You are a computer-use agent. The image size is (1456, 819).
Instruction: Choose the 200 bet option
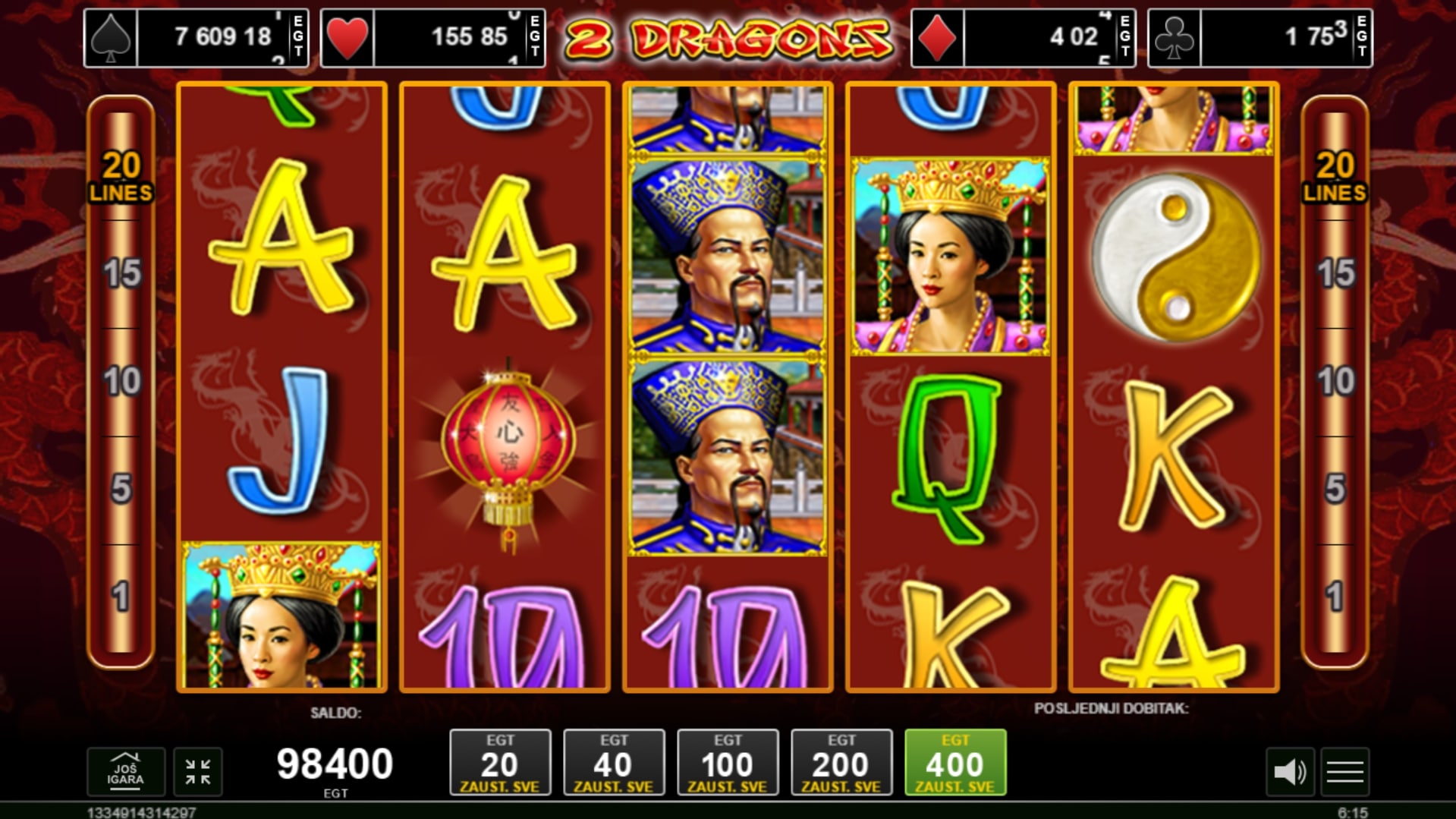841,762
